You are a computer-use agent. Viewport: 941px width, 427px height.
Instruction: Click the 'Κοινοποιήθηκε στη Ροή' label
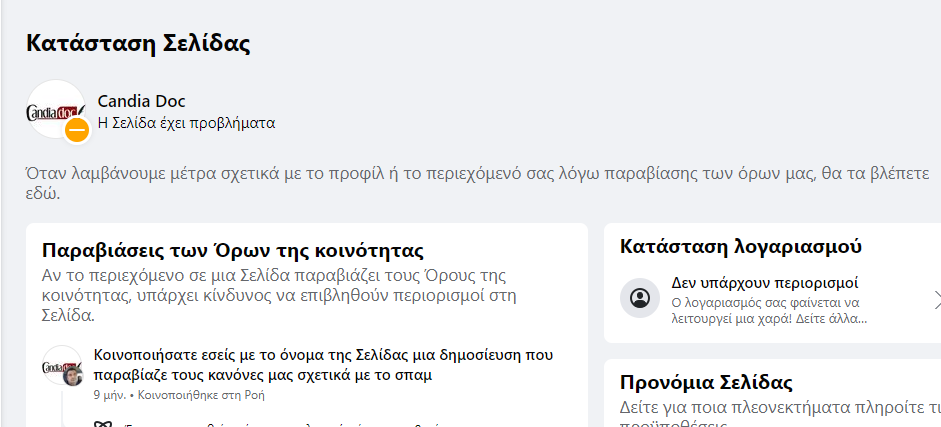[x=201, y=395]
